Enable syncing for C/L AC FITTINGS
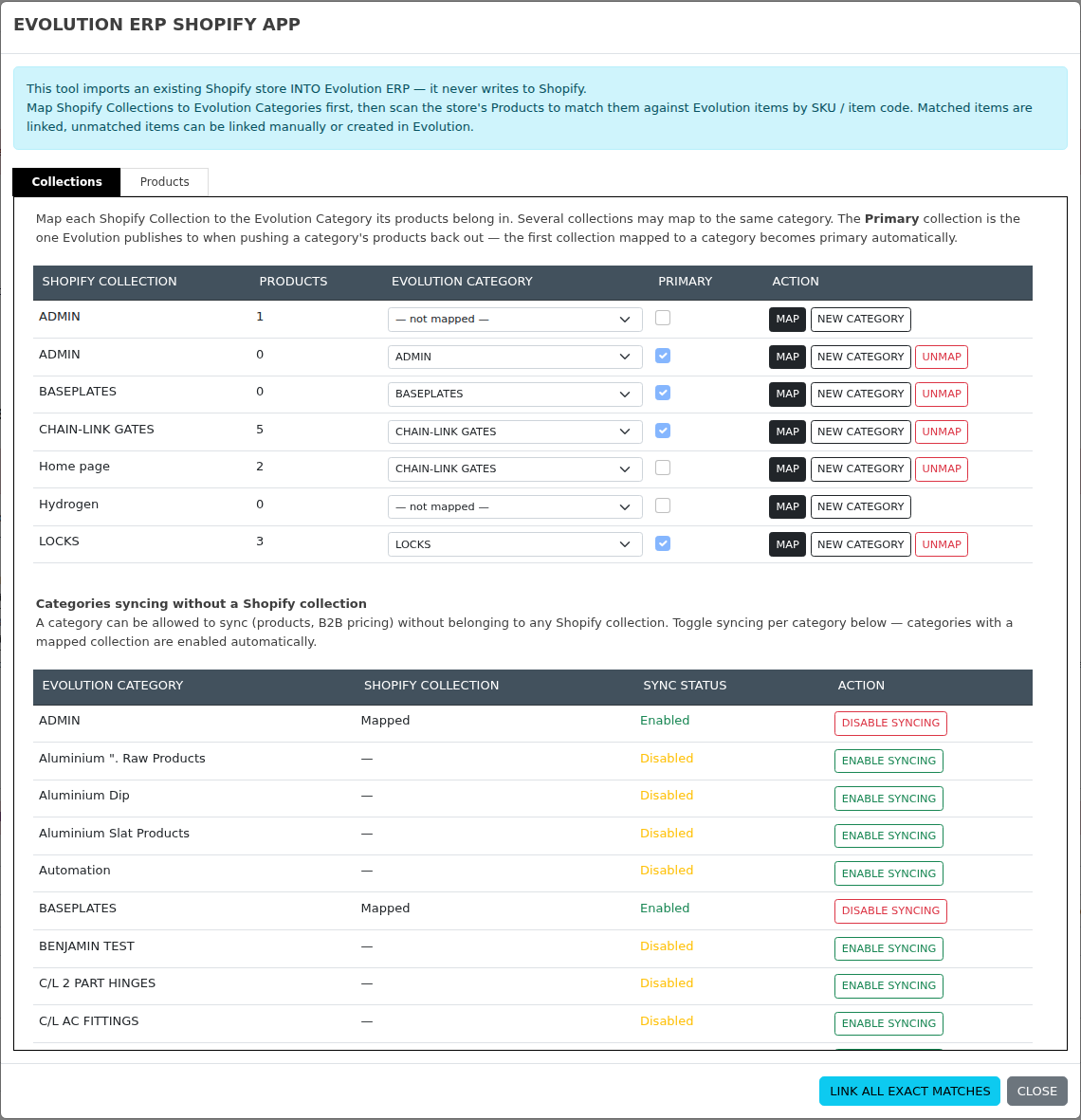 889,1023
